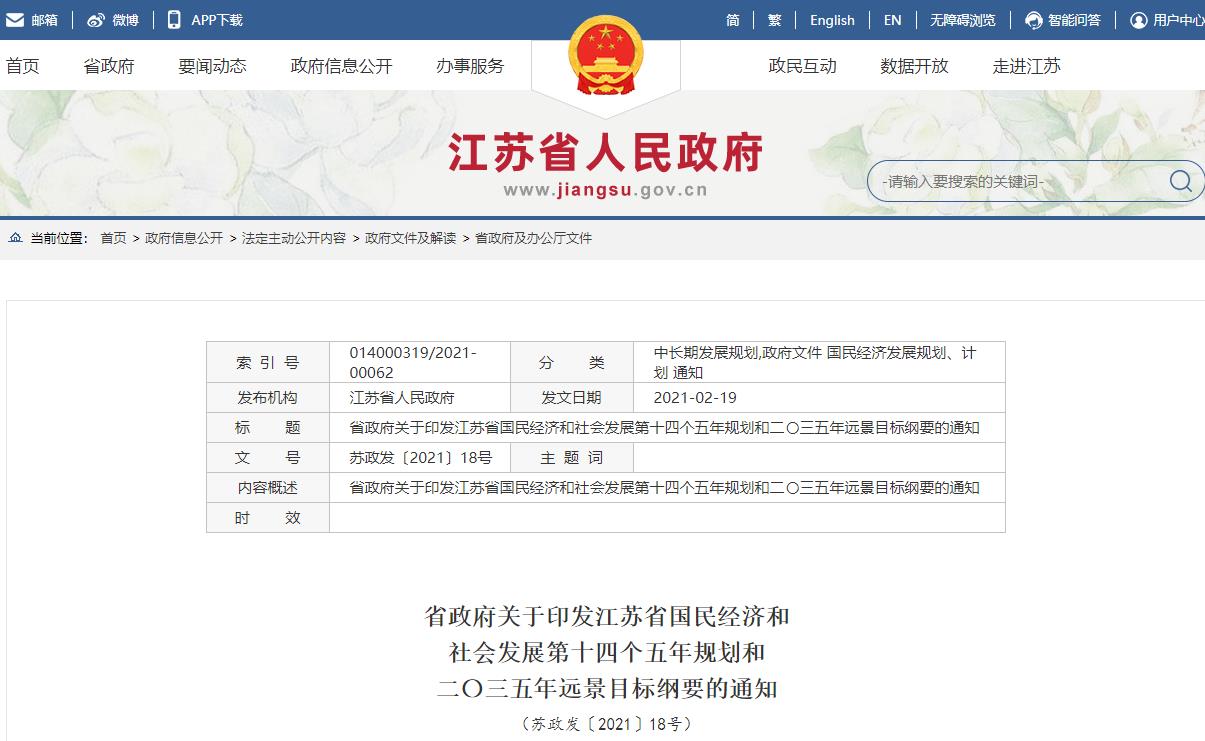Screen dimensions: 1205x741
Task: Click the 智能问答 robot icon
Action: [x=1034, y=20]
